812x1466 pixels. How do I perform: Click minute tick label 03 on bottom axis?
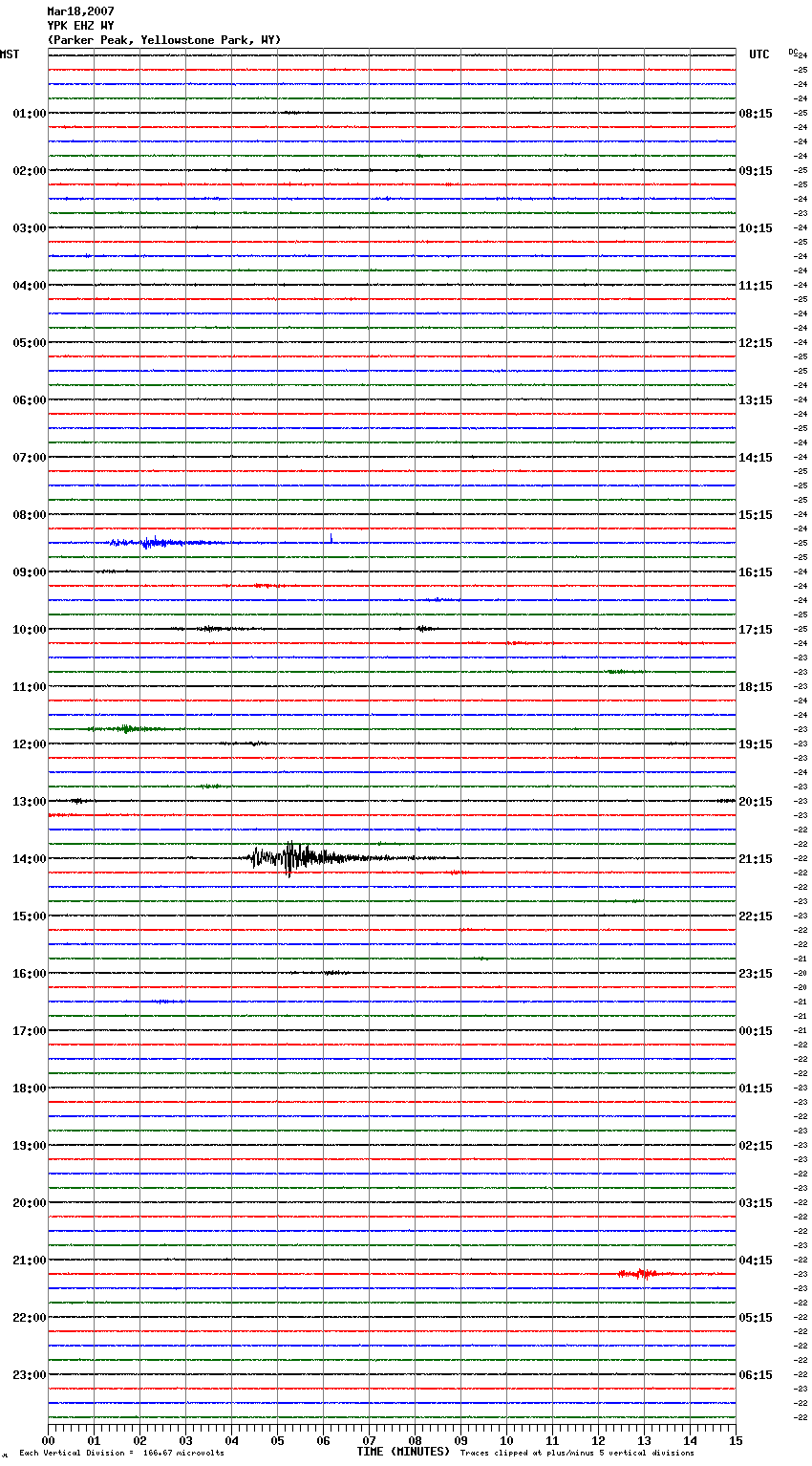pos(185,1440)
